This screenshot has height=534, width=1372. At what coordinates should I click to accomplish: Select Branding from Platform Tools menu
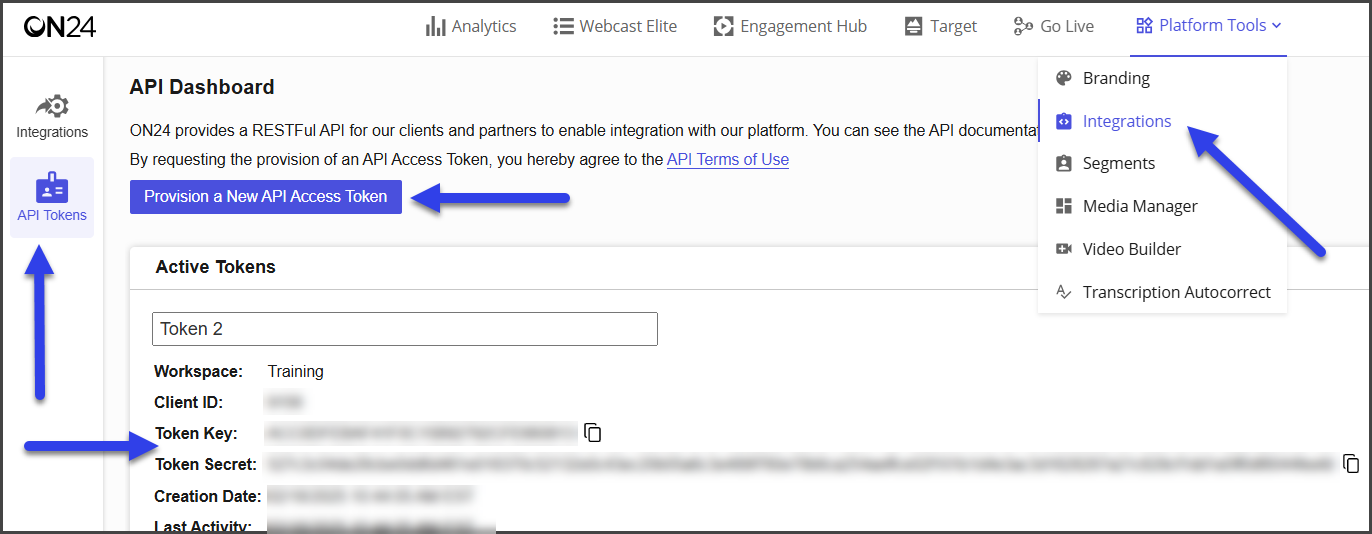pyautogui.click(x=1103, y=78)
